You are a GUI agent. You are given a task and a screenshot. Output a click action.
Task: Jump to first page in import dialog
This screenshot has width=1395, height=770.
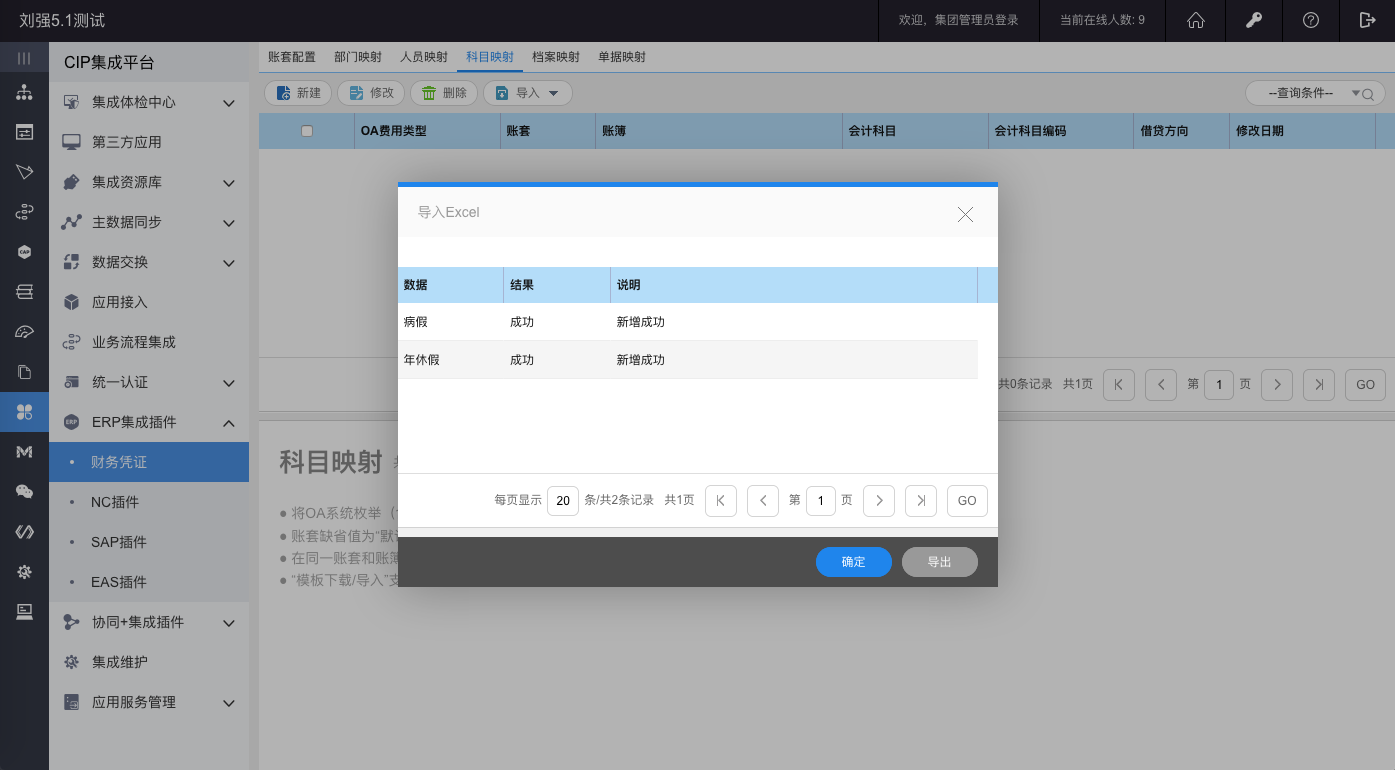pyautogui.click(x=721, y=500)
